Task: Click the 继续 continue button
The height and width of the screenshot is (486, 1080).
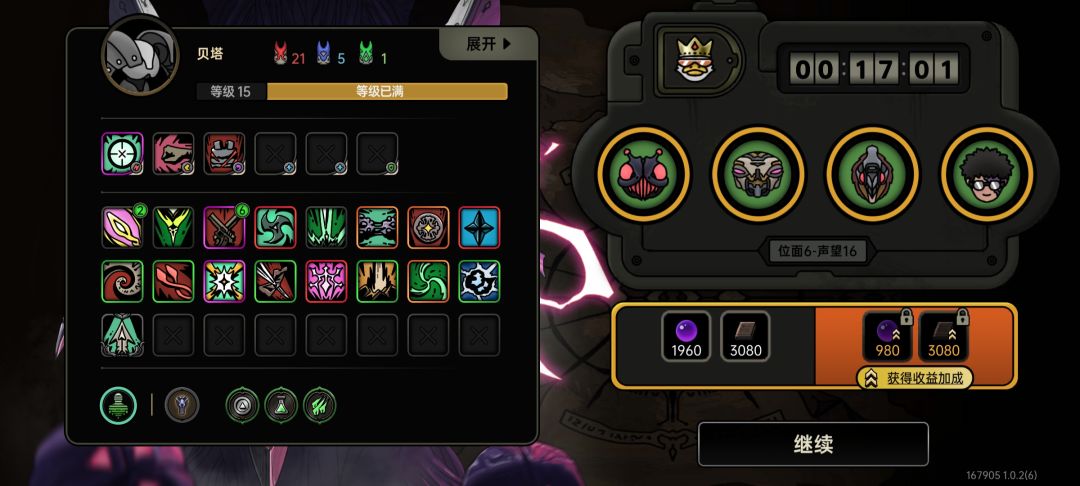Action: [x=813, y=444]
